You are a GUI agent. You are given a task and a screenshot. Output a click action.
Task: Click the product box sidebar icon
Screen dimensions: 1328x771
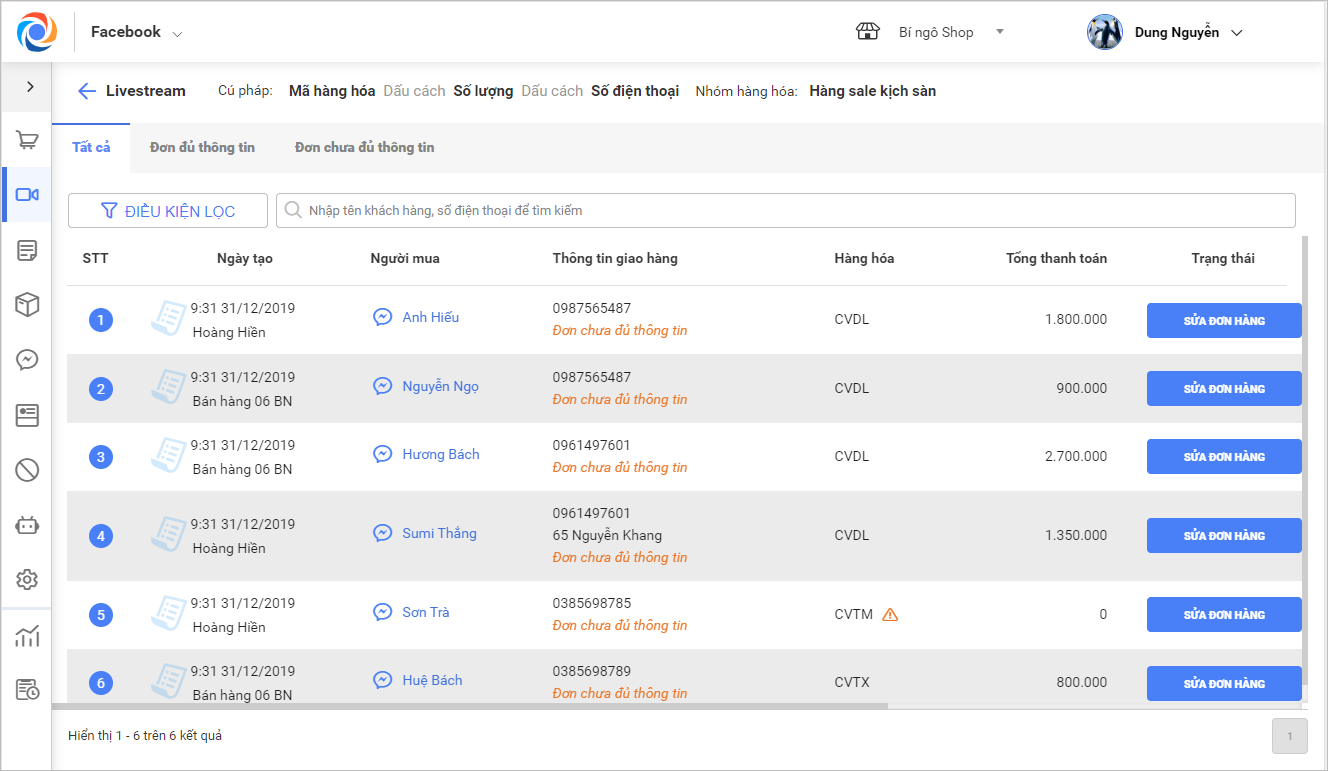[27, 305]
